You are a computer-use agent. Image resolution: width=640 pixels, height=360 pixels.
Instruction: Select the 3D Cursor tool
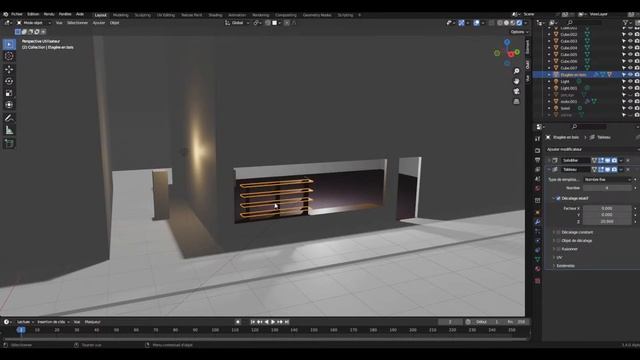click(9, 56)
